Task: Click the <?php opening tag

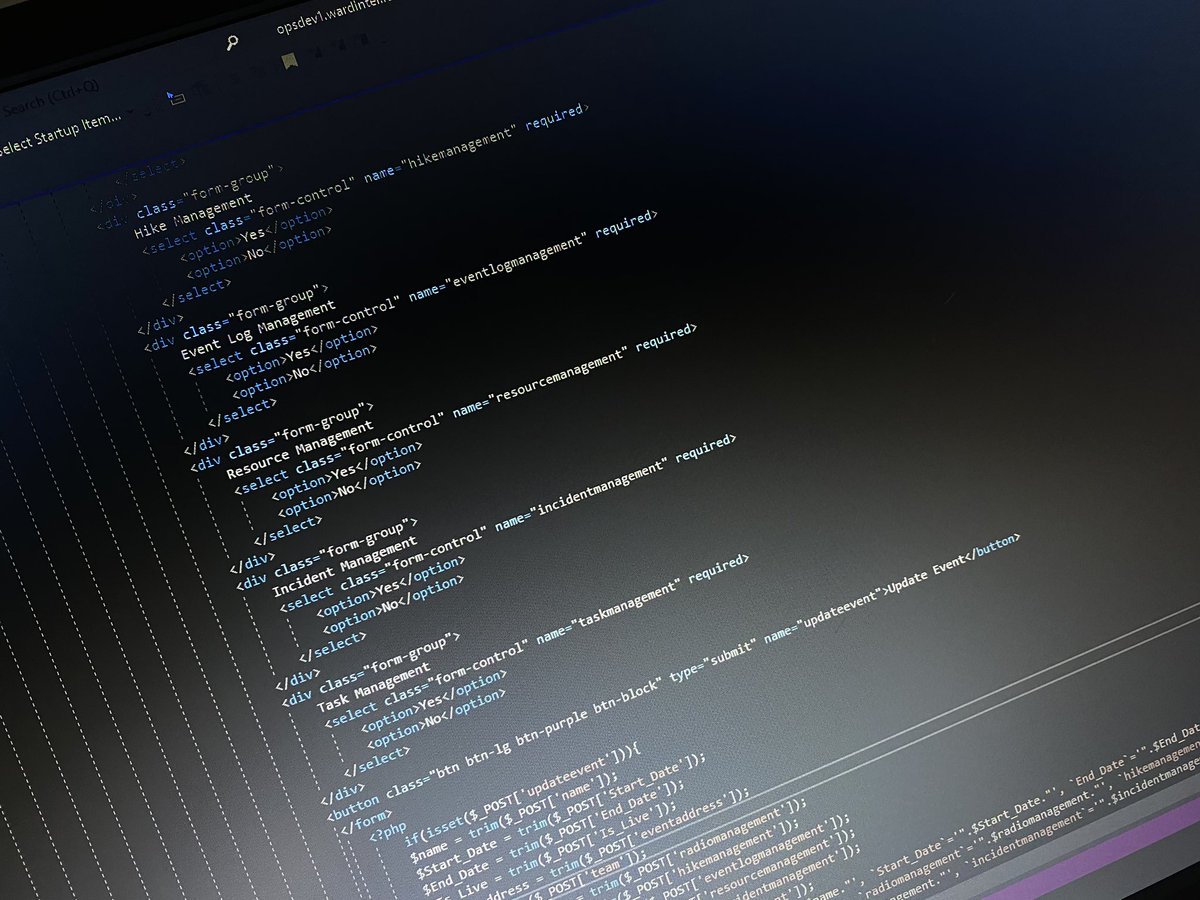Action: pos(387,829)
